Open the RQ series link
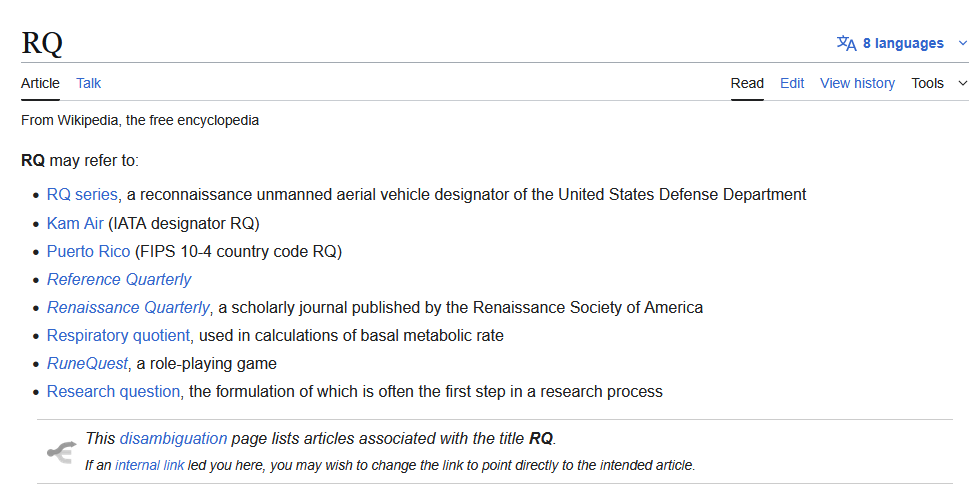 pos(83,194)
